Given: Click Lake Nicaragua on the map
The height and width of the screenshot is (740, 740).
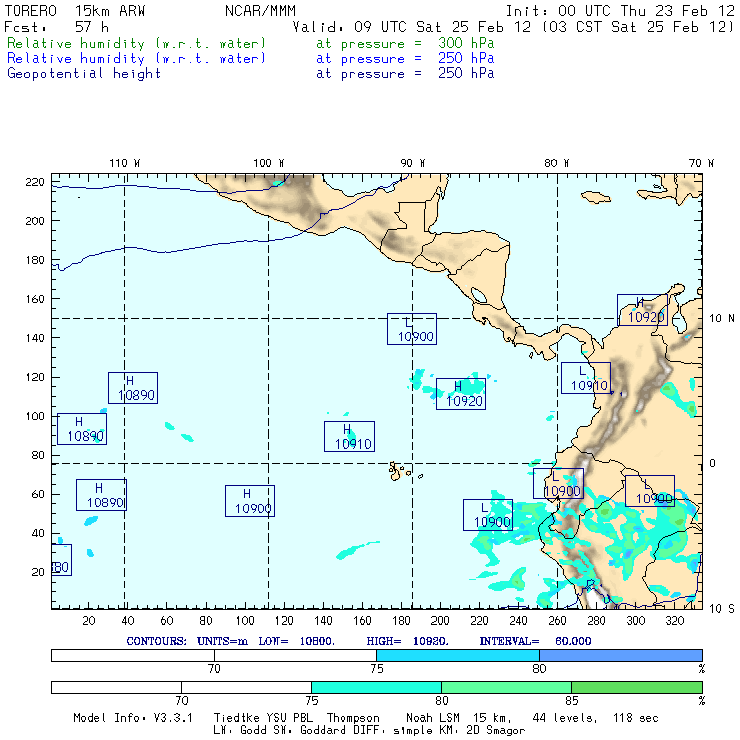Looking at the screenshot, I should pyautogui.click(x=479, y=295).
